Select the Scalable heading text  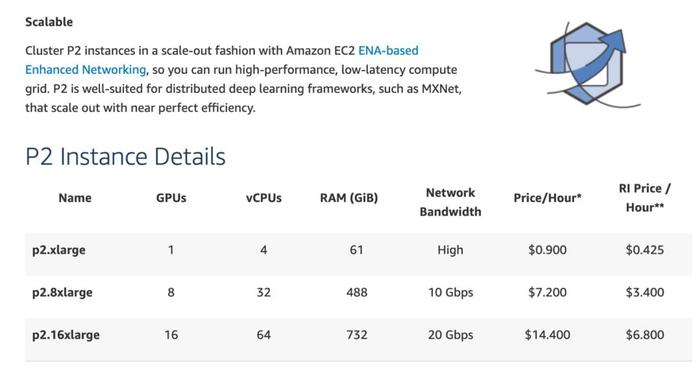point(49,22)
